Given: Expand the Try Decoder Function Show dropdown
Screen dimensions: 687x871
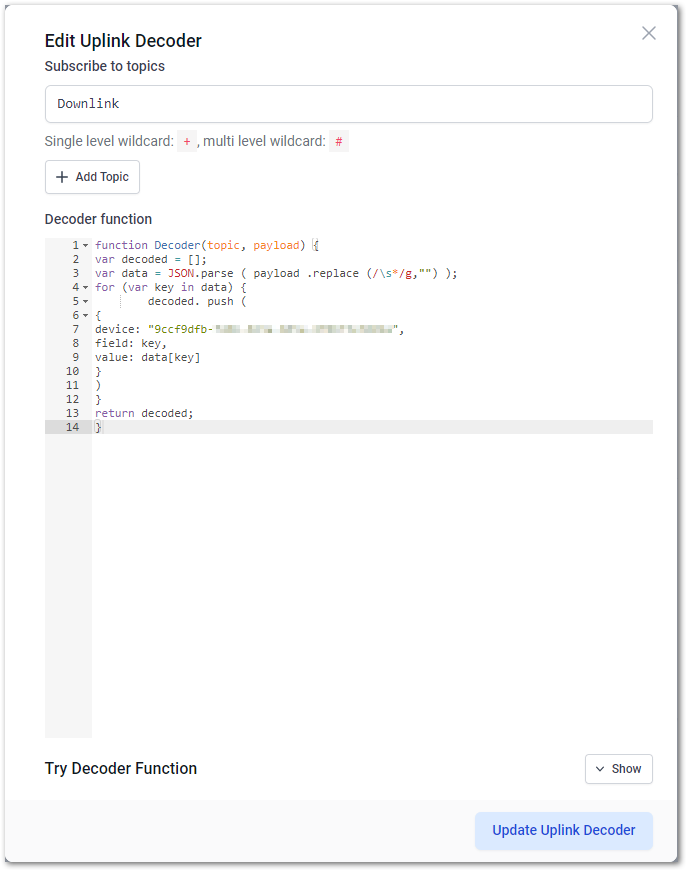Looking at the screenshot, I should 618,769.
